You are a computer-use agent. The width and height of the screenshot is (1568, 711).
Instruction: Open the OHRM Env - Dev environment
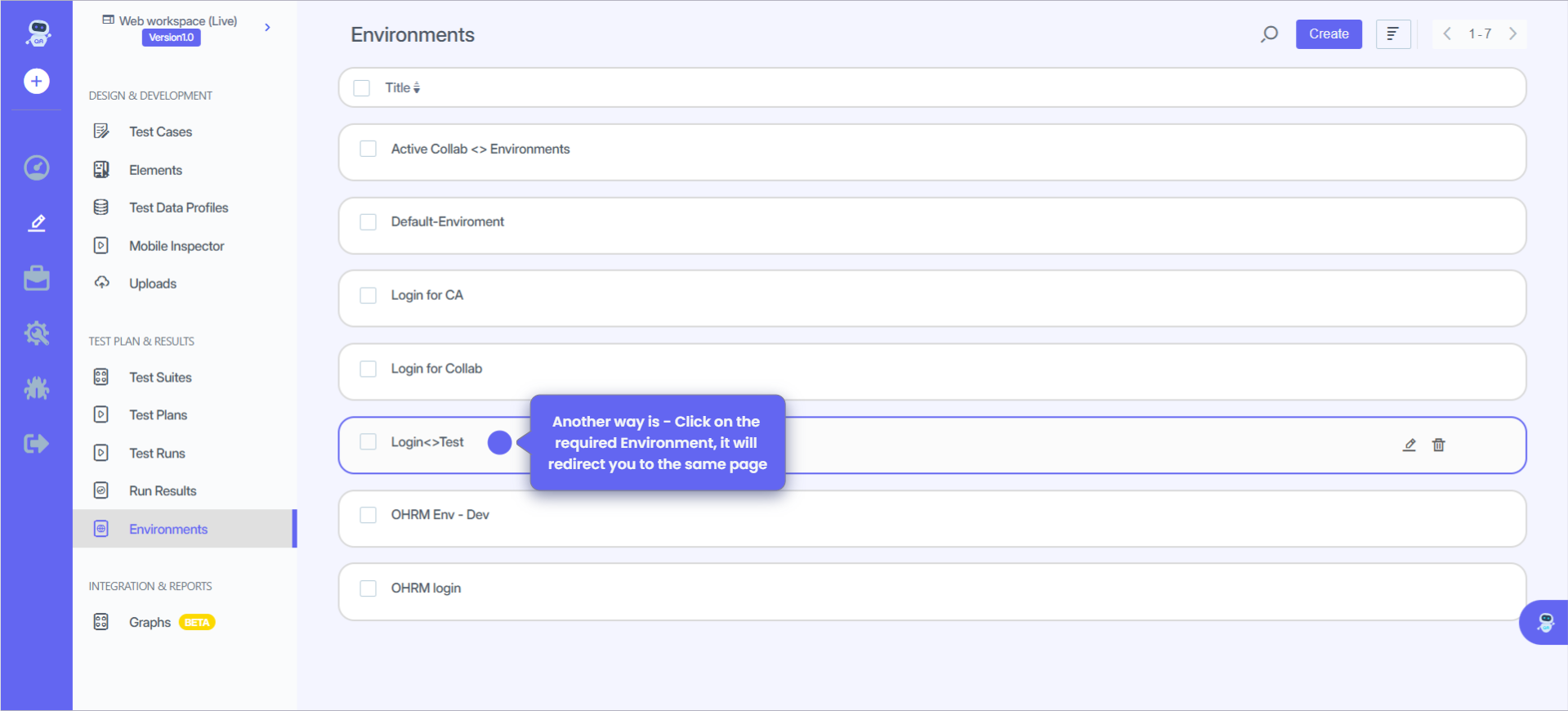pos(440,515)
